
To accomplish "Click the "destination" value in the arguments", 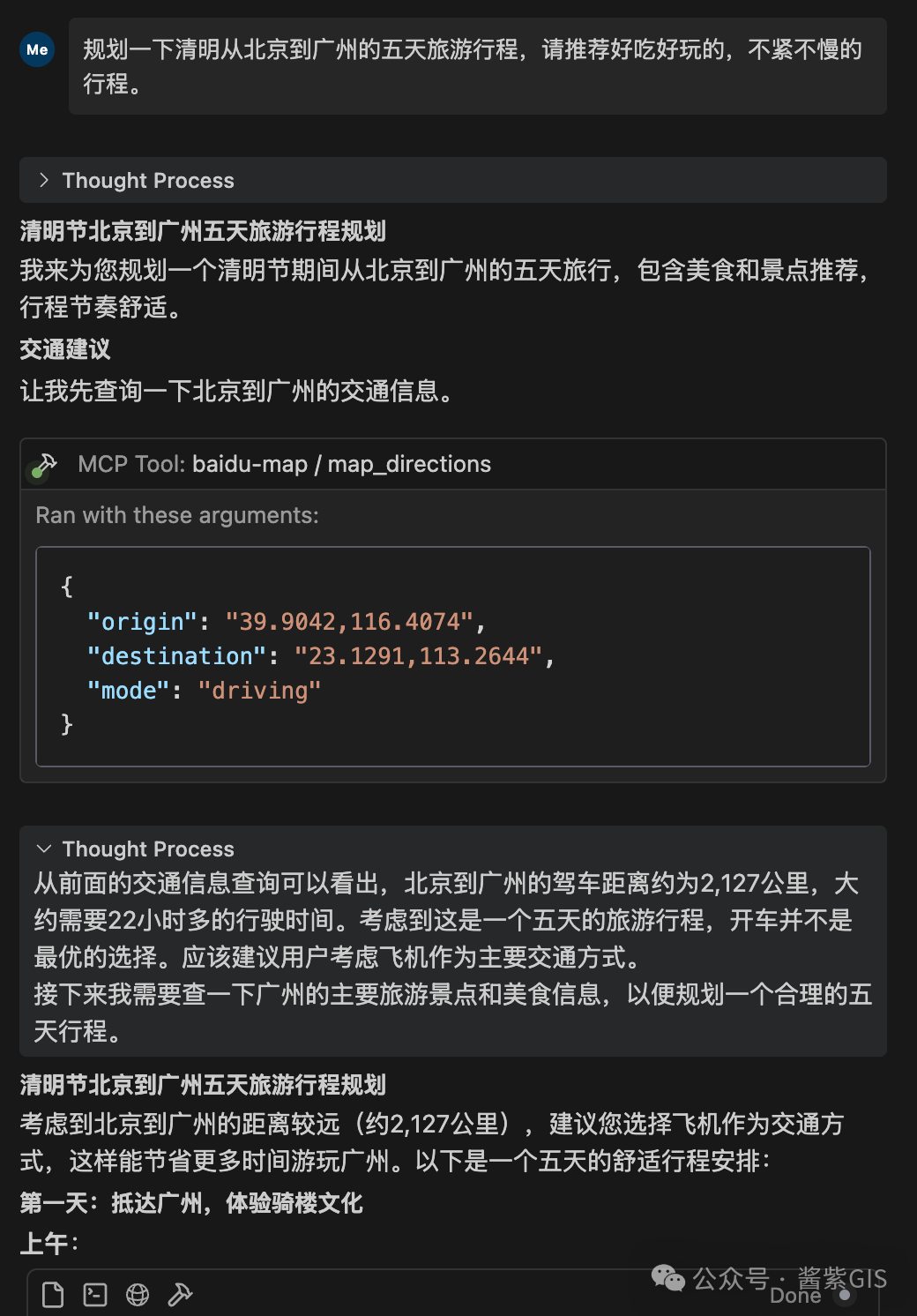I will point(418,656).
